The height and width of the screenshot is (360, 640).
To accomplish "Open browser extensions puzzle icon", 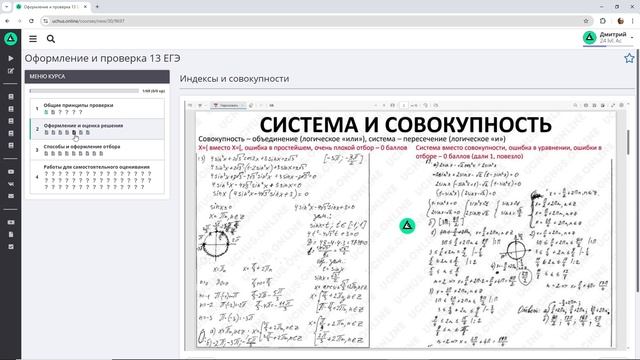I will [x=603, y=21].
